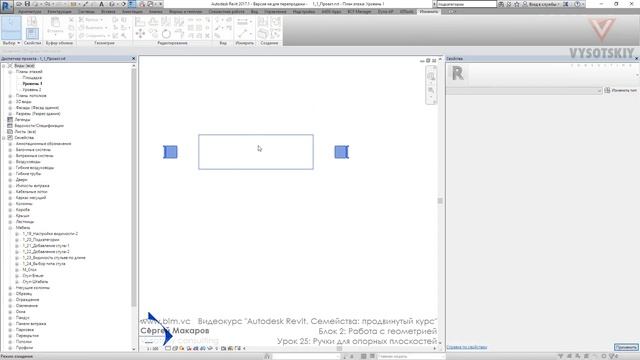This screenshot has width=640, height=360.
Task: Select 'Несущие колонны' category in browser
Action: click(33, 288)
